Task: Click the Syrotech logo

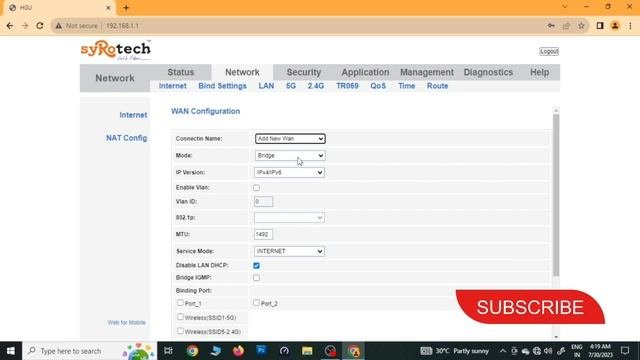Action: [x=116, y=51]
